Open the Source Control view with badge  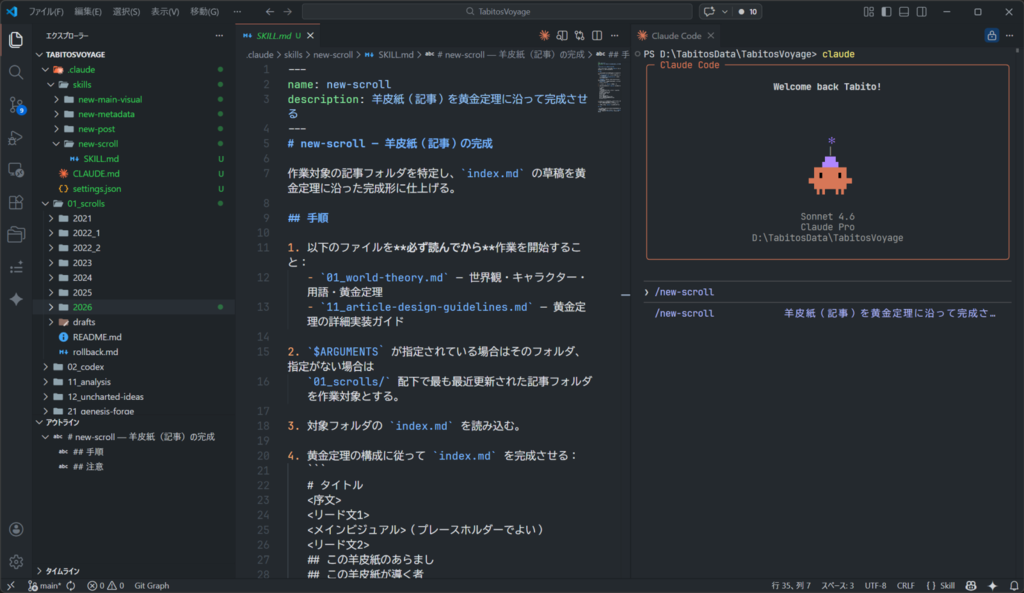(16, 105)
